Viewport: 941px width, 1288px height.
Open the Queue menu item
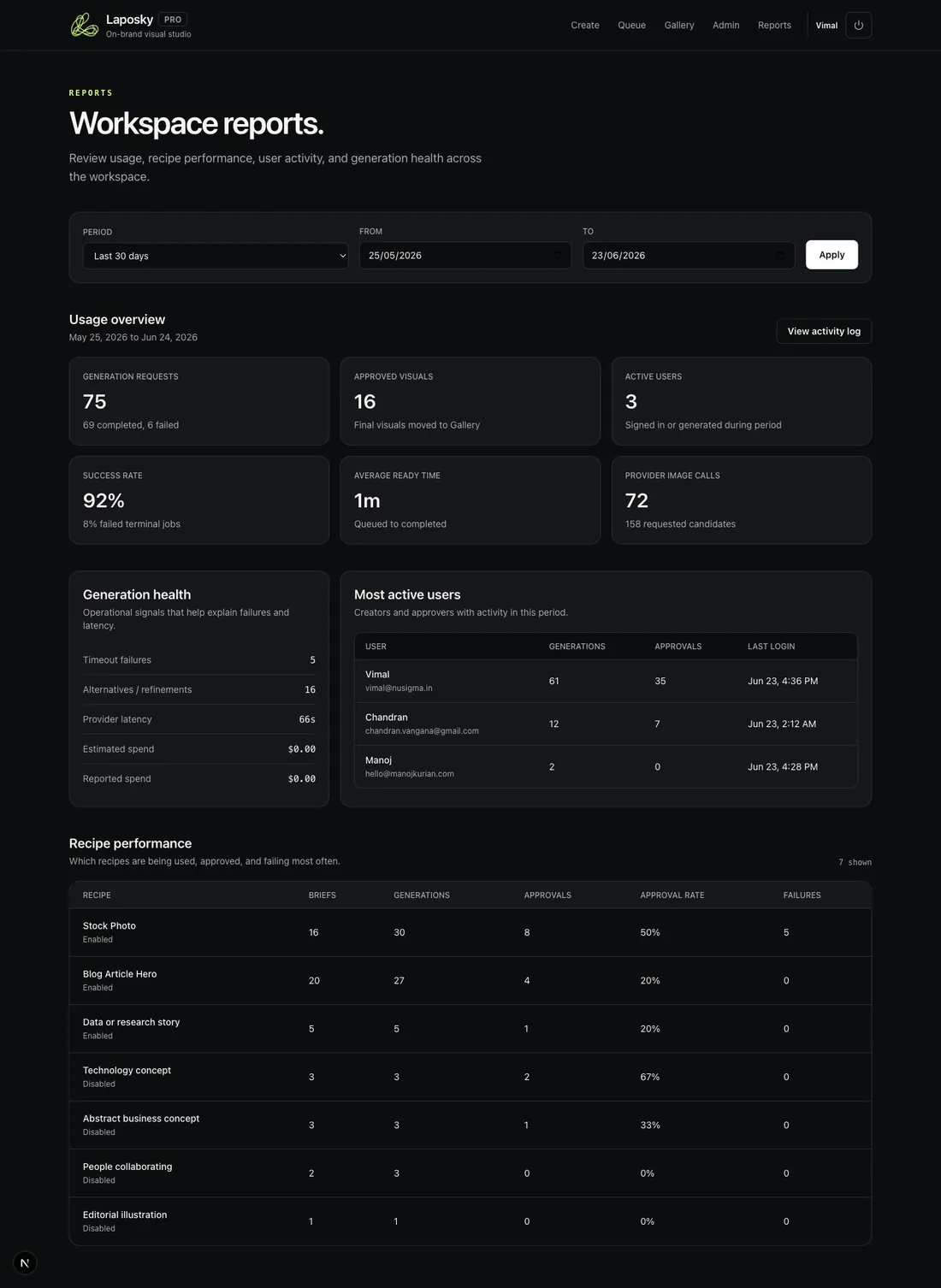pyautogui.click(x=632, y=25)
